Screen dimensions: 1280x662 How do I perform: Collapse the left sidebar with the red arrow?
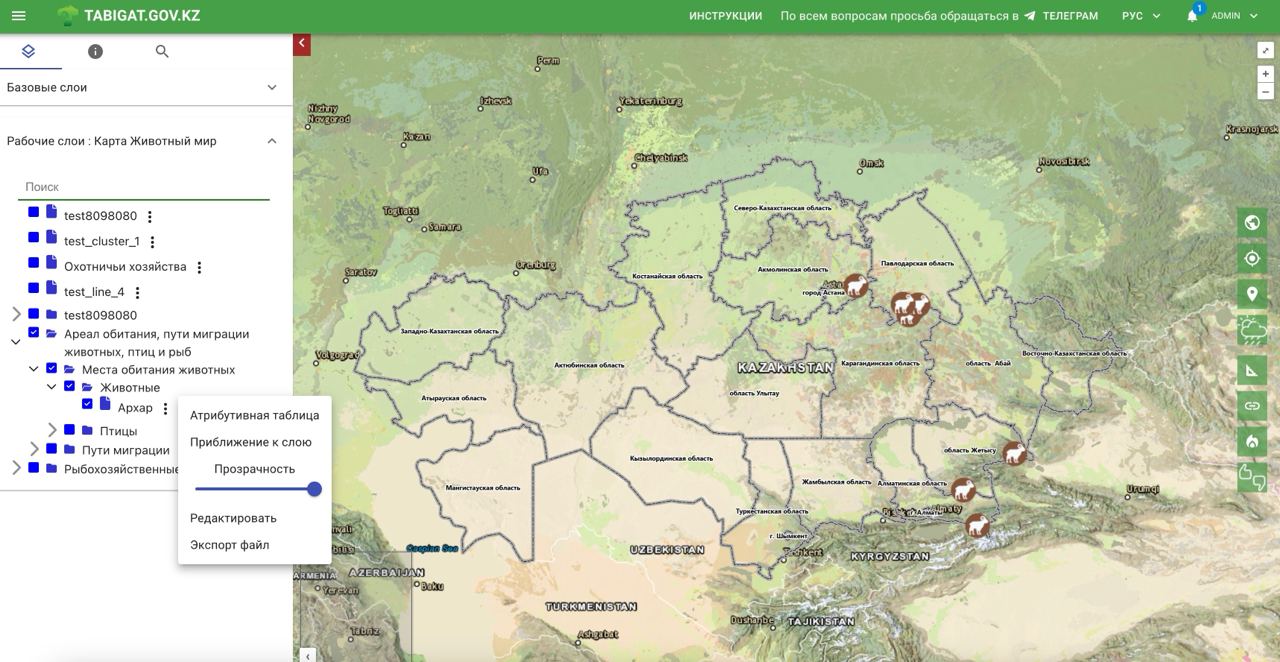coord(302,44)
